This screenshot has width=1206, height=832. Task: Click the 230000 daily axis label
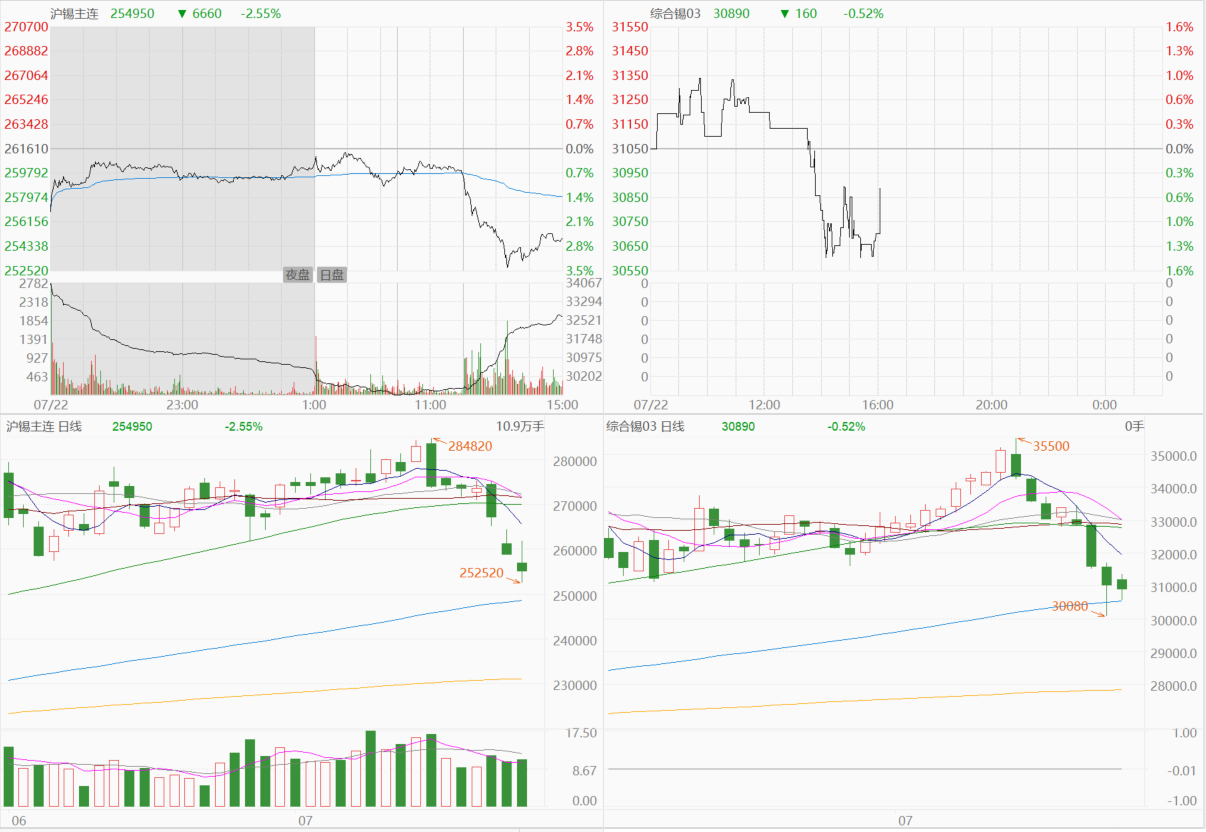pyautogui.click(x=574, y=686)
